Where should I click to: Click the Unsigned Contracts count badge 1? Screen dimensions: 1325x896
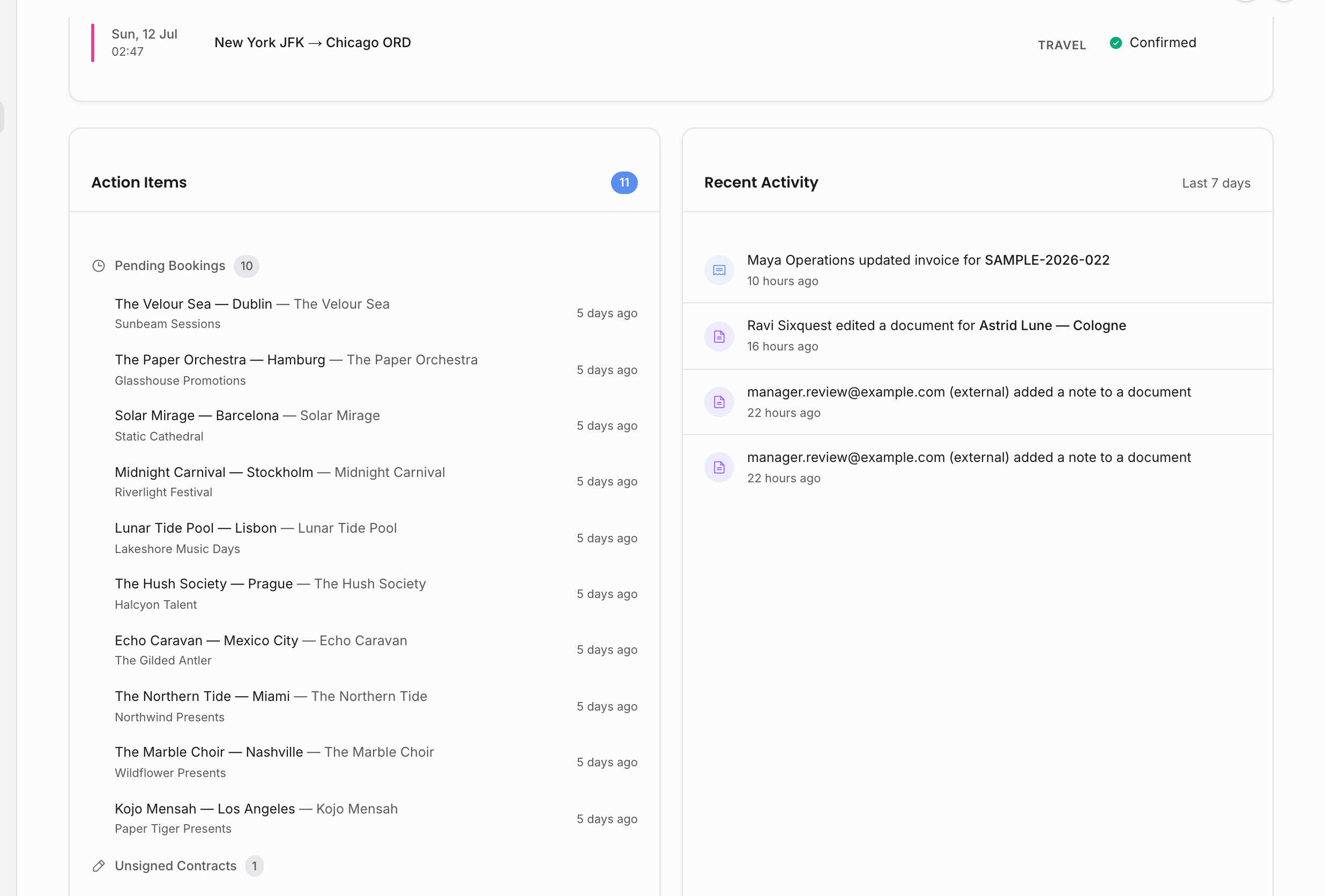(254, 866)
